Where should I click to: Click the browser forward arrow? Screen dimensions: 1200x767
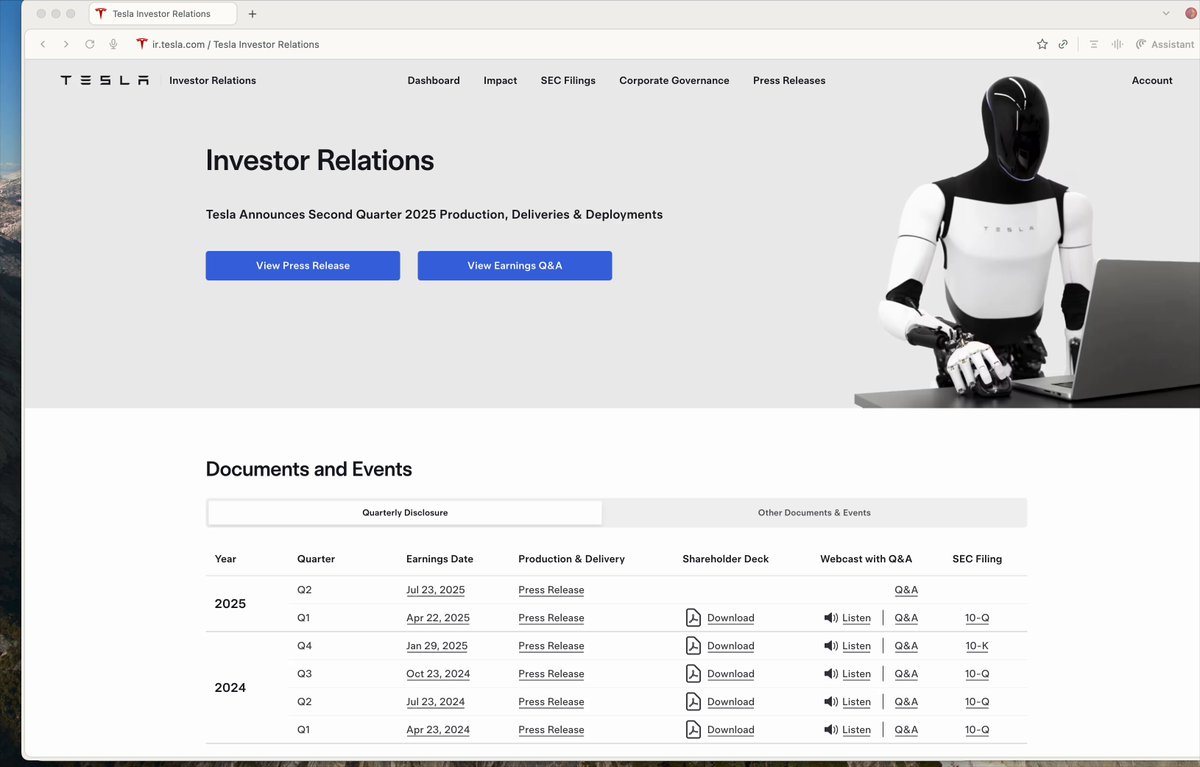coord(66,44)
